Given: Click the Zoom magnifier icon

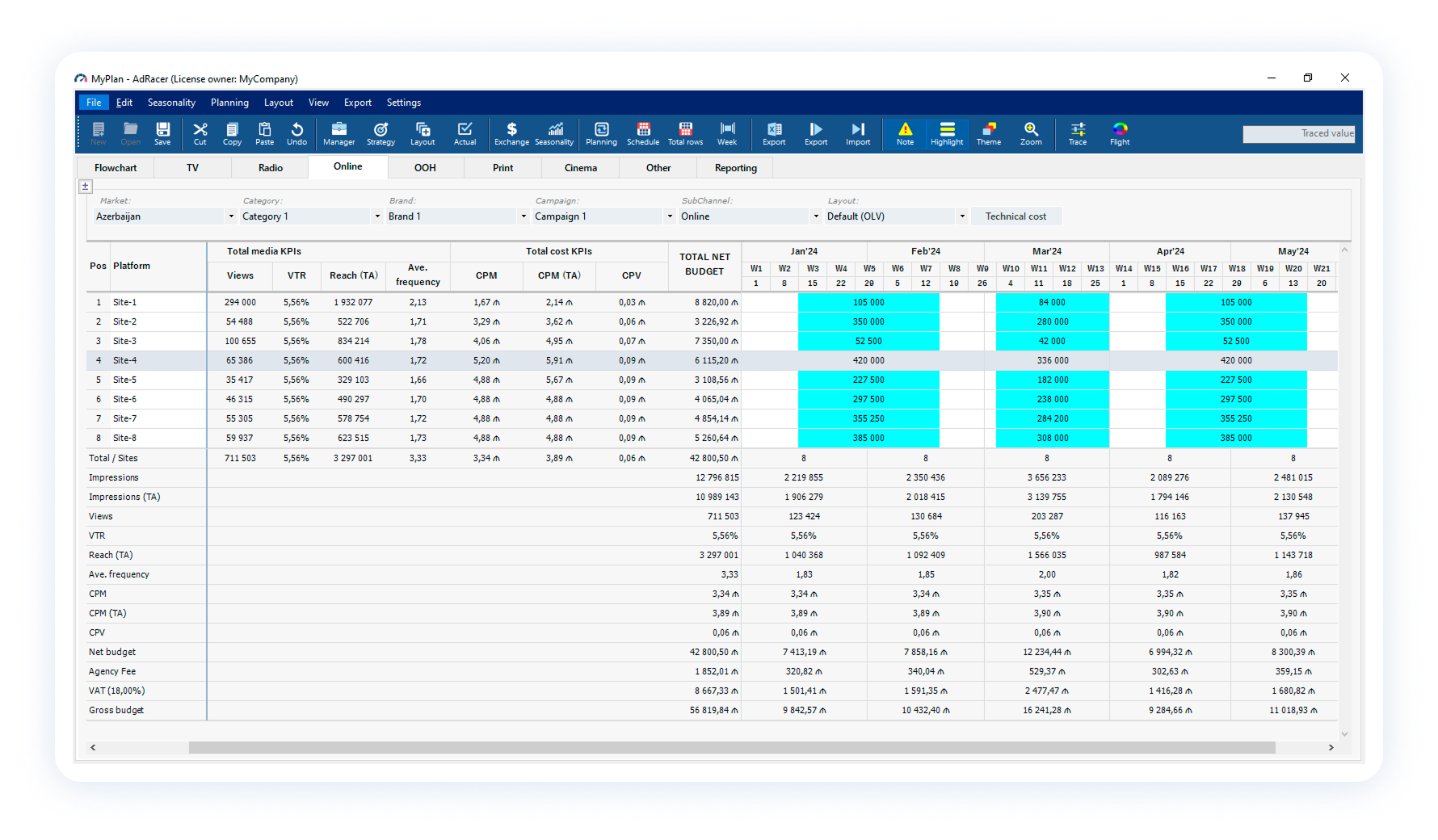Looking at the screenshot, I should pyautogui.click(x=1031, y=133).
